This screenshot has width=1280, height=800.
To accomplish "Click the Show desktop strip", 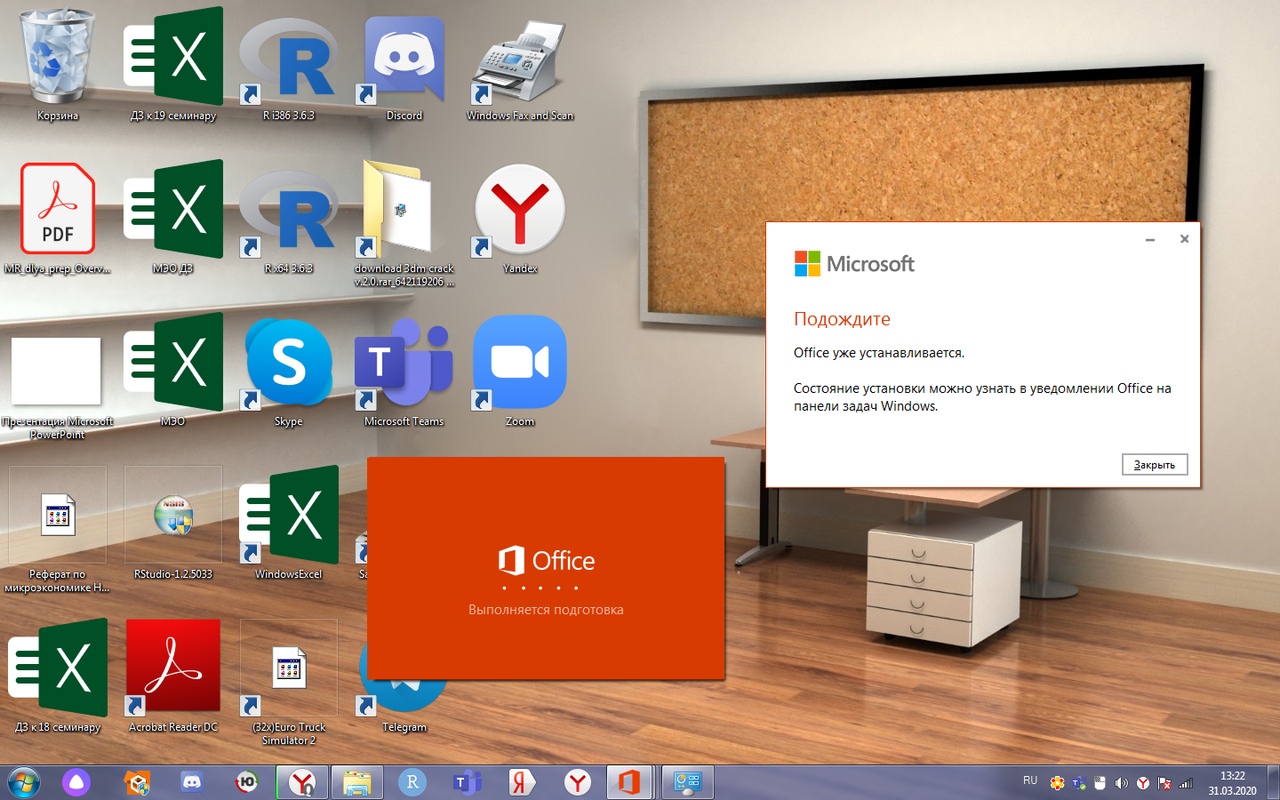I will point(1272,782).
